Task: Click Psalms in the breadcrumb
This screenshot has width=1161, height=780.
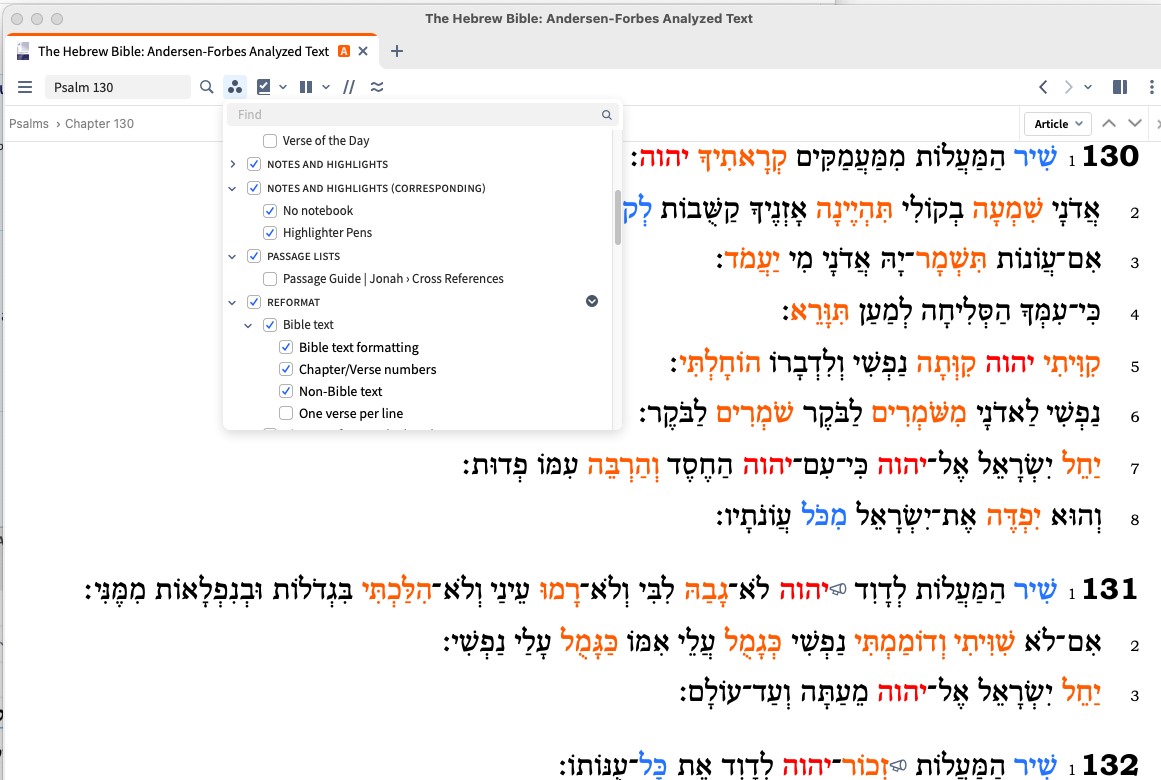Action: point(29,124)
